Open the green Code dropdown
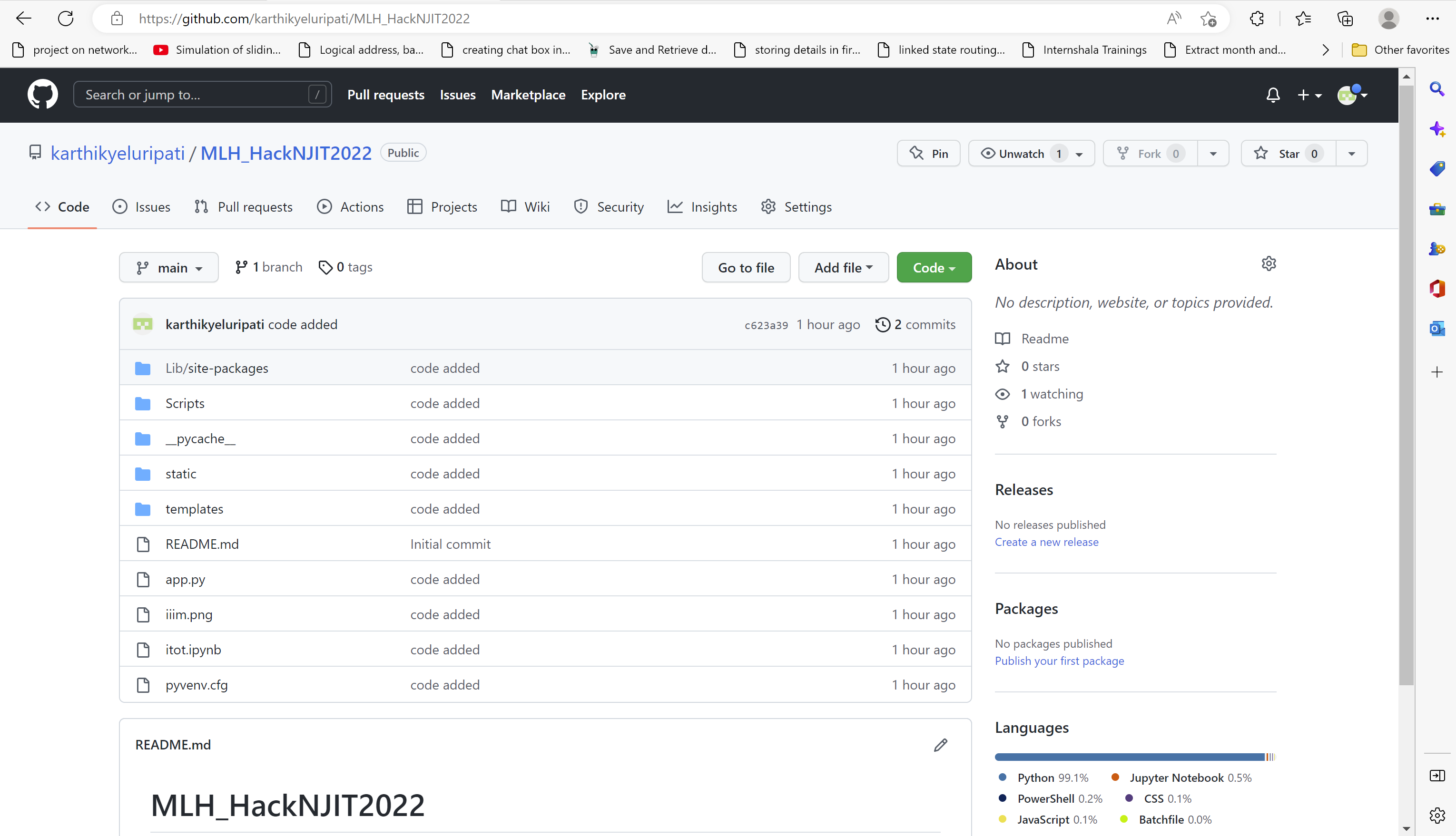Image resolution: width=1456 pixels, height=836 pixels. point(934,268)
